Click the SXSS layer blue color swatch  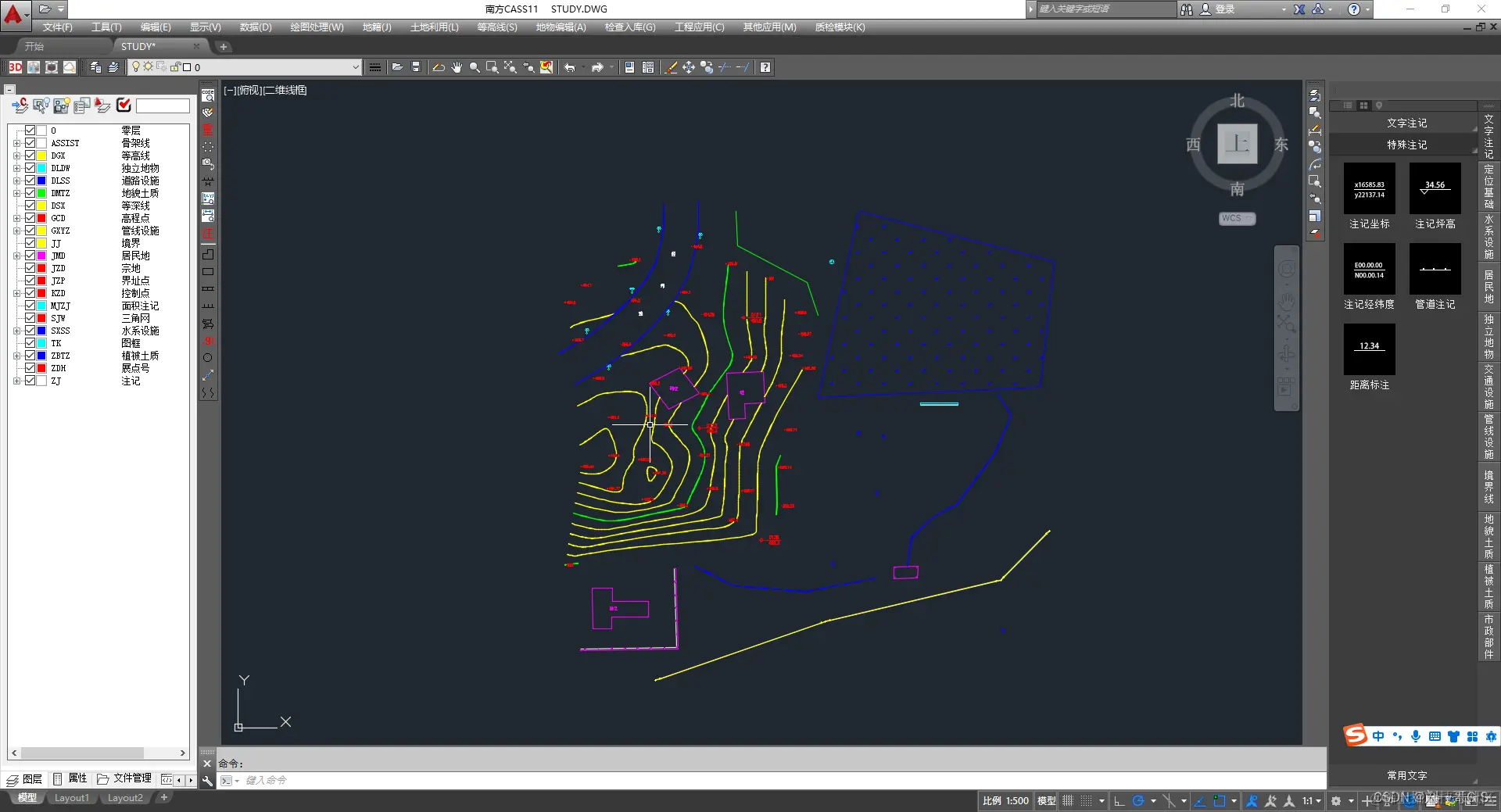tap(42, 331)
